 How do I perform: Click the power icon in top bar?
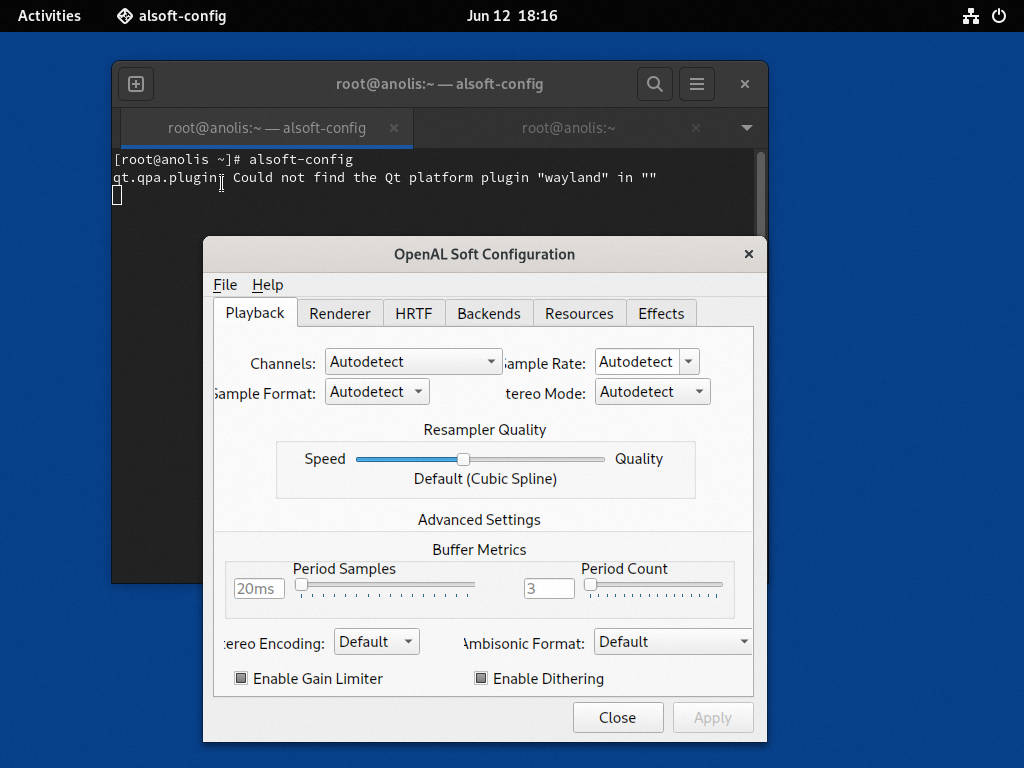click(998, 16)
